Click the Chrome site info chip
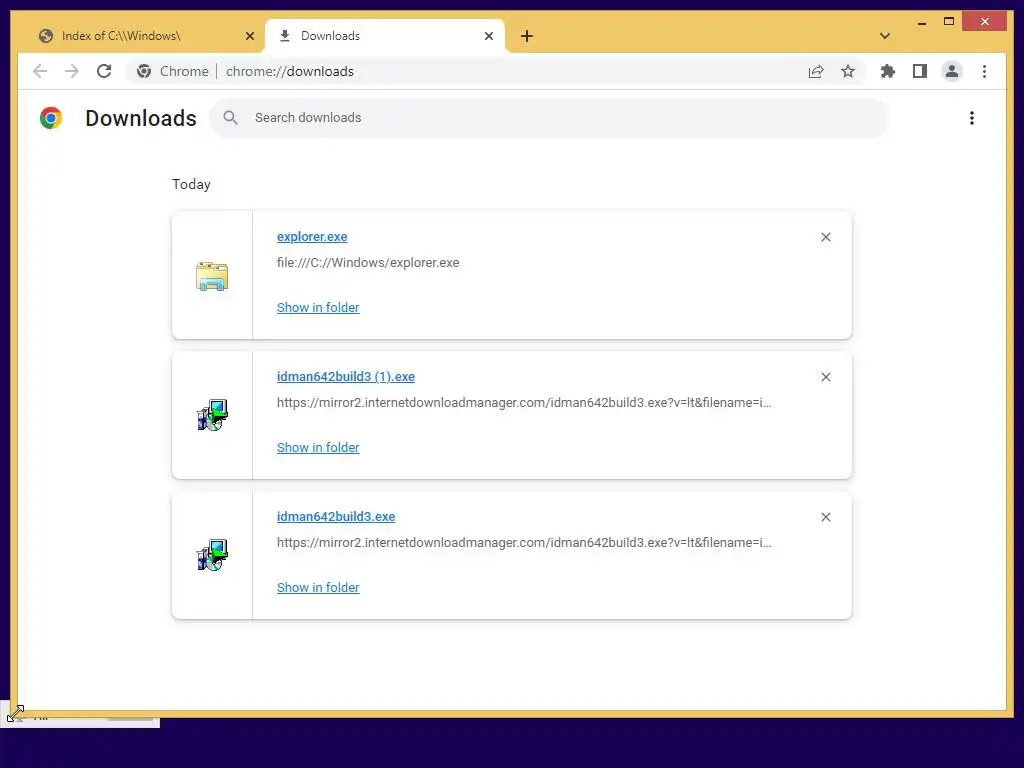The image size is (1024, 768). 172,71
